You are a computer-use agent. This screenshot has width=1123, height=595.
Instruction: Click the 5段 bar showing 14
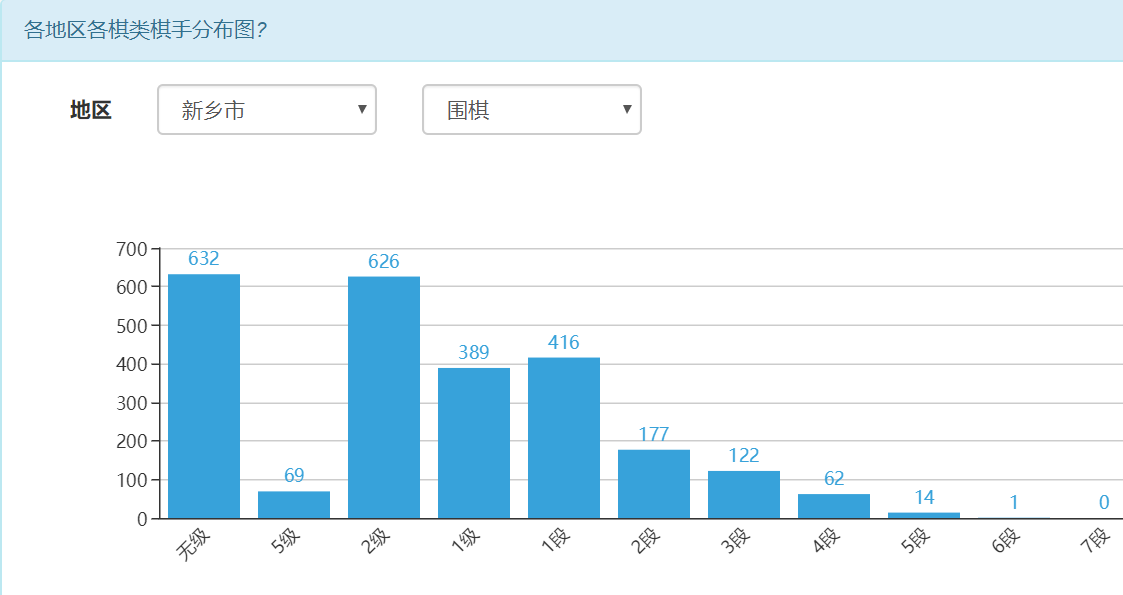[x=924, y=515]
